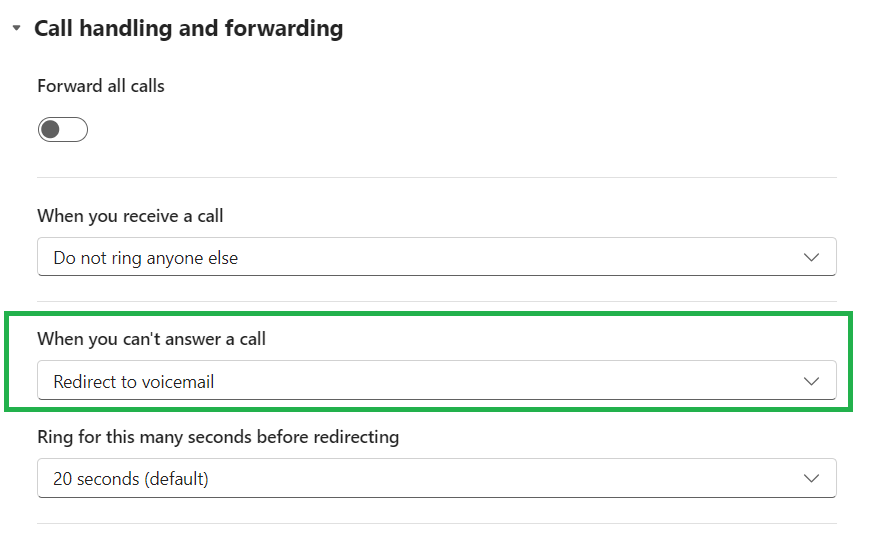This screenshot has height=534, width=870.
Task: Enable the Forward all calls switch
Action: pyautogui.click(x=63, y=129)
